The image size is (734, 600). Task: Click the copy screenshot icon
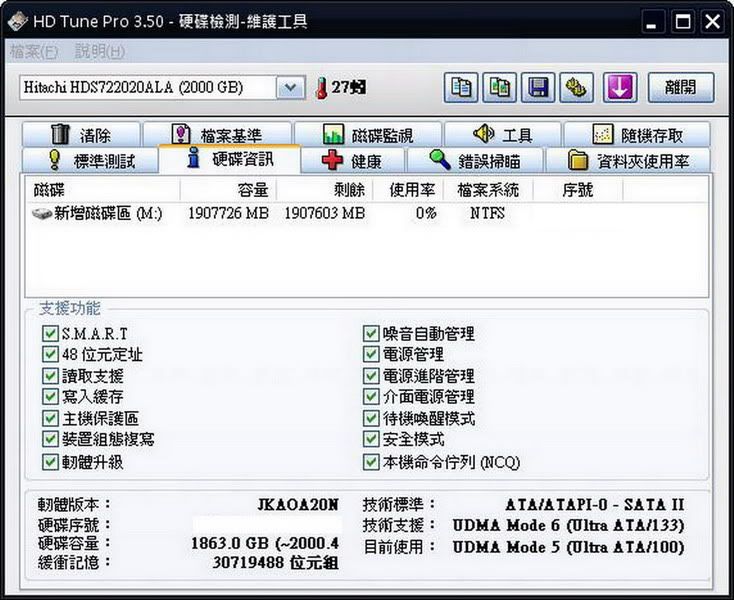click(500, 87)
